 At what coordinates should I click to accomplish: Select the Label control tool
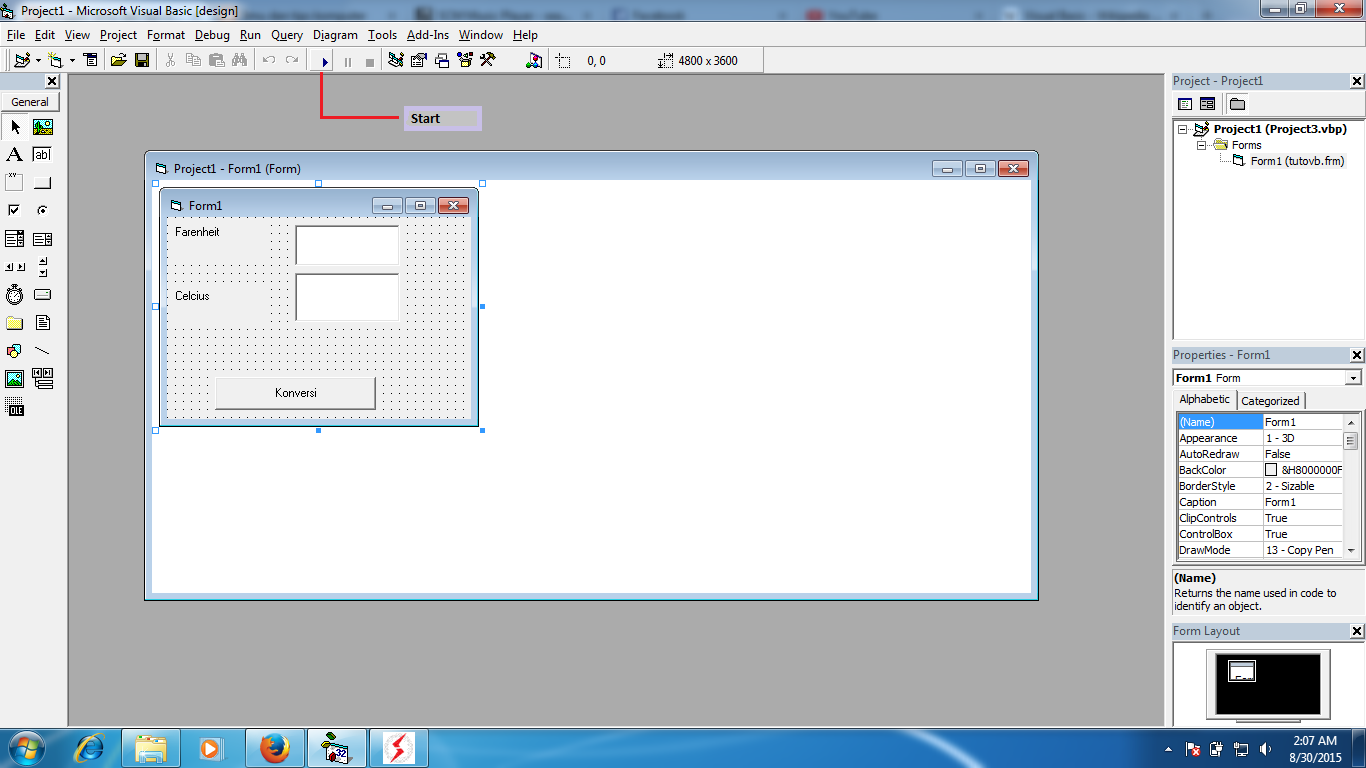click(x=15, y=155)
